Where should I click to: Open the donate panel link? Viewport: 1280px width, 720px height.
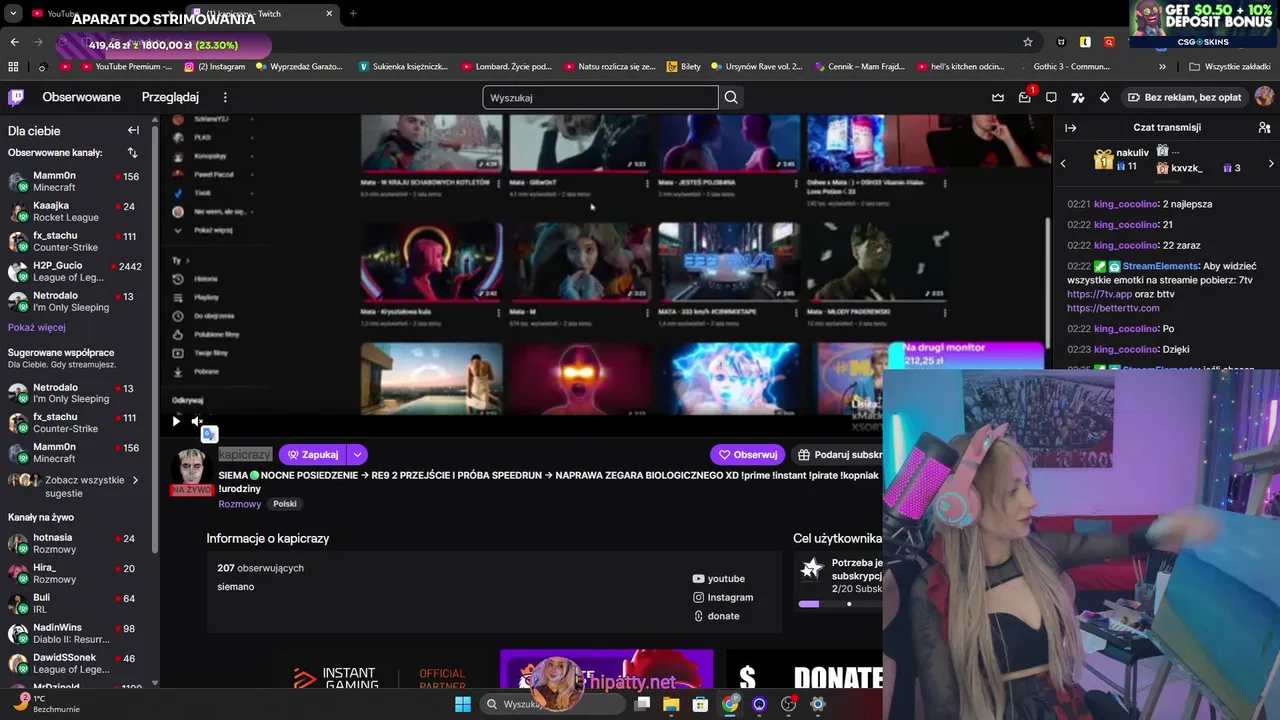[715, 616]
